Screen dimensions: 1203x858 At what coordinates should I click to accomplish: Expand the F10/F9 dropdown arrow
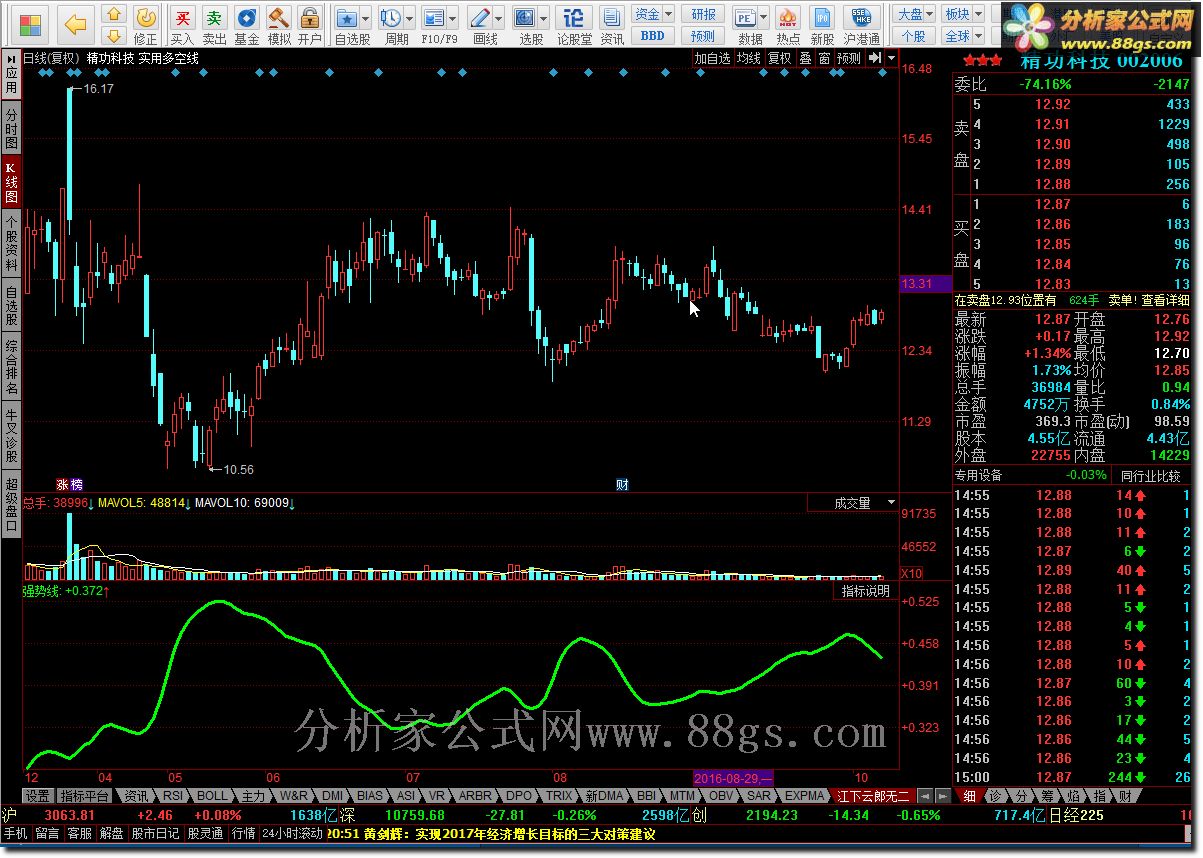(x=453, y=18)
